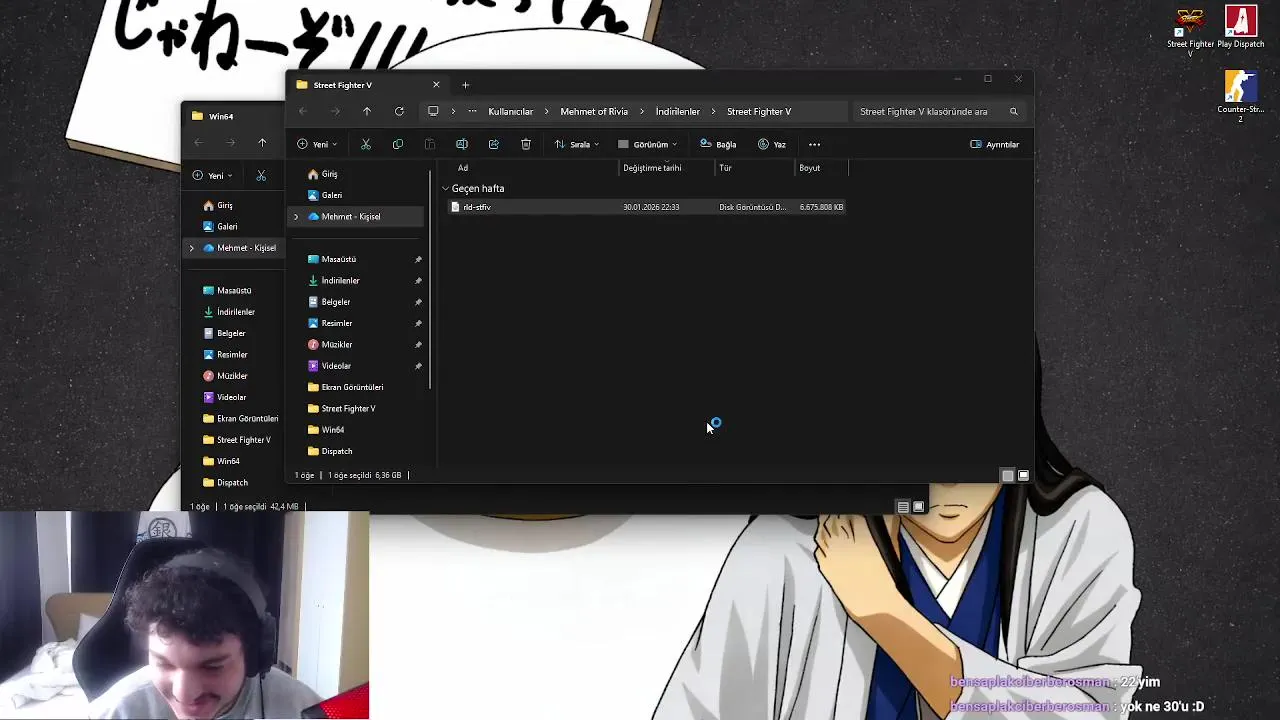Open Play Dispatch desktop shortcut
1280x720 pixels.
click(1241, 28)
